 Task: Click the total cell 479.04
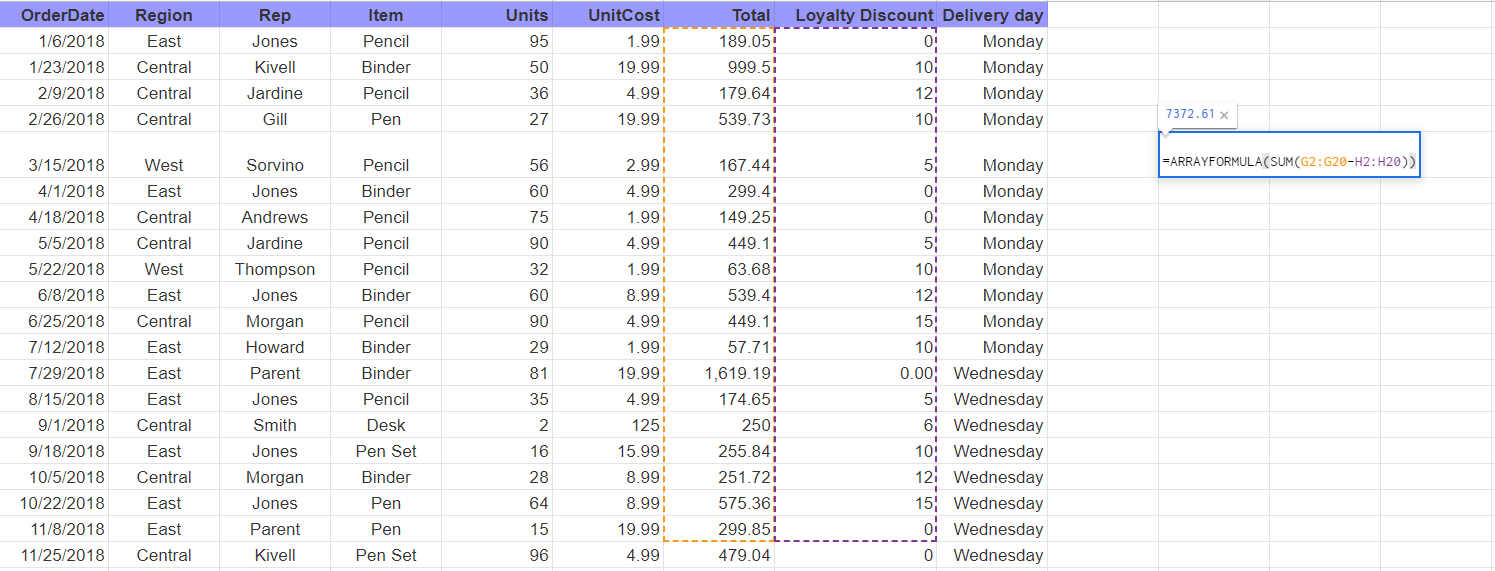tap(719, 555)
